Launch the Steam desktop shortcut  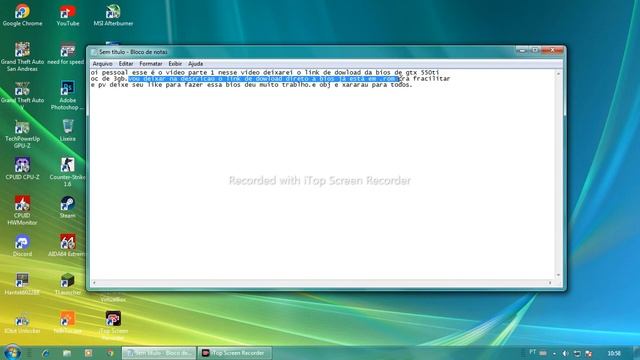tap(68, 207)
